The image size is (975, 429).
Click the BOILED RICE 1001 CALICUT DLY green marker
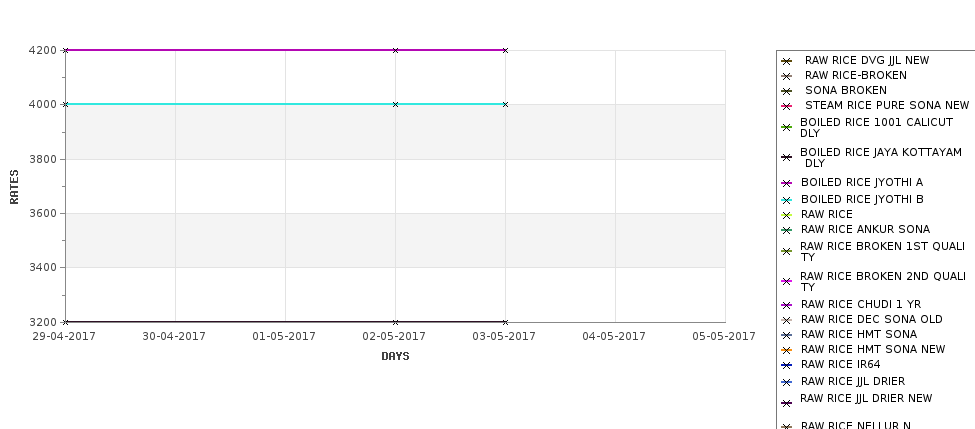tap(787, 127)
